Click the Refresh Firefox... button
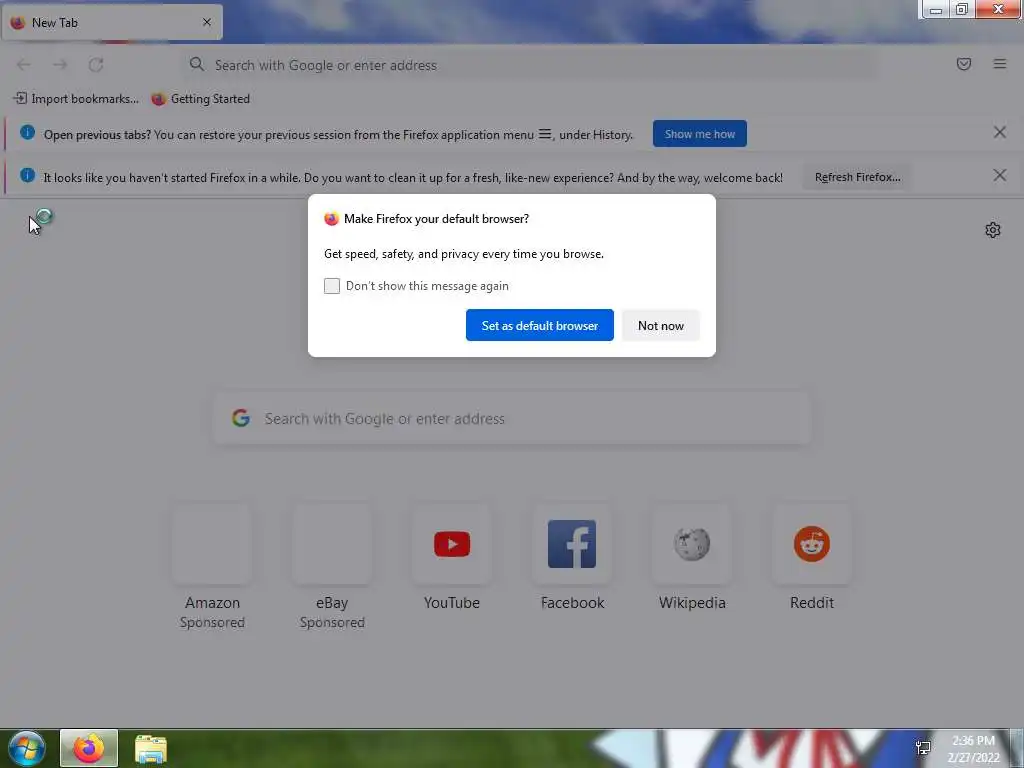The width and height of the screenshot is (1024, 768). [x=857, y=177]
